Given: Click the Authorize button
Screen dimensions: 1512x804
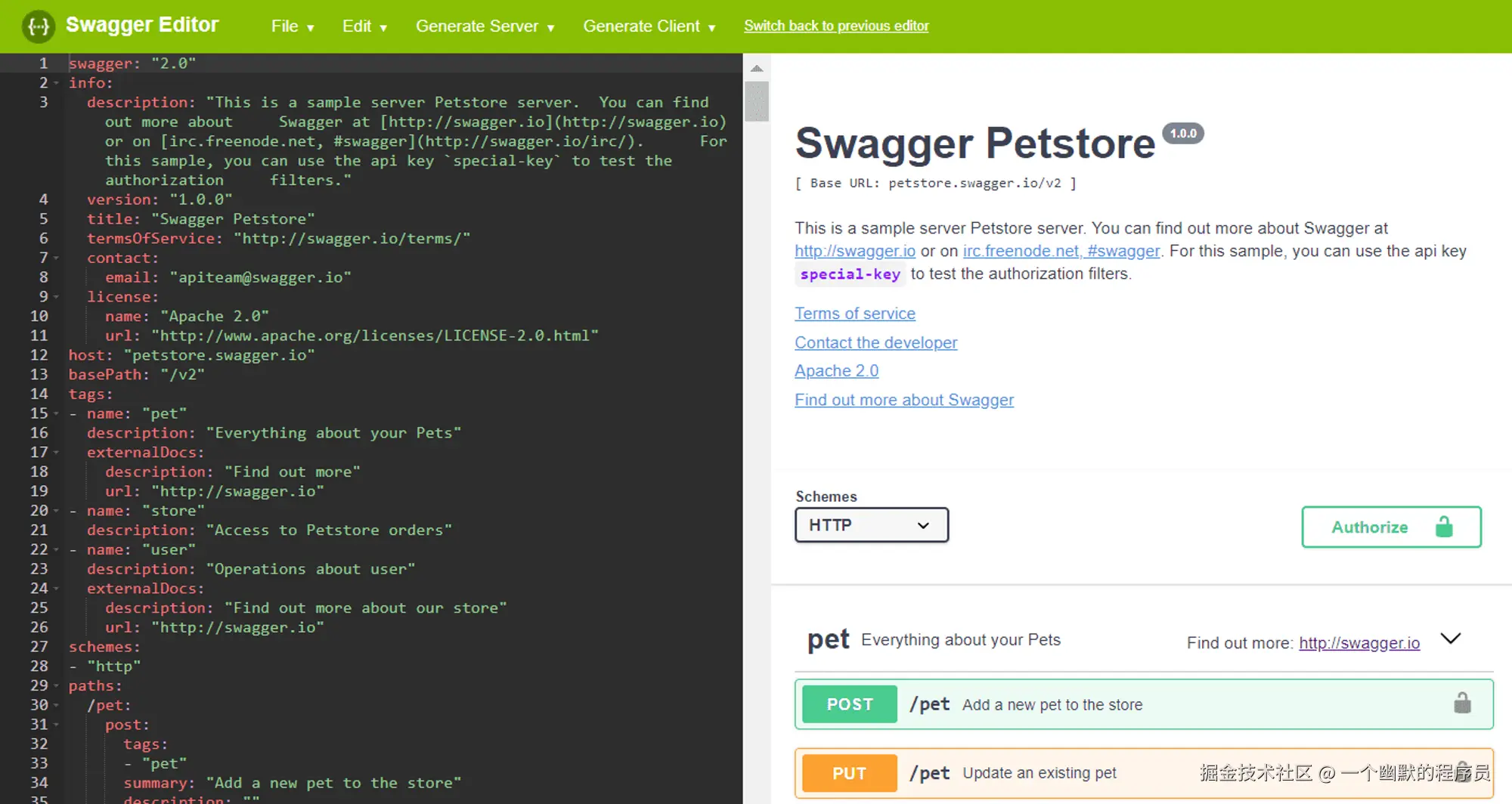Looking at the screenshot, I should (1369, 527).
